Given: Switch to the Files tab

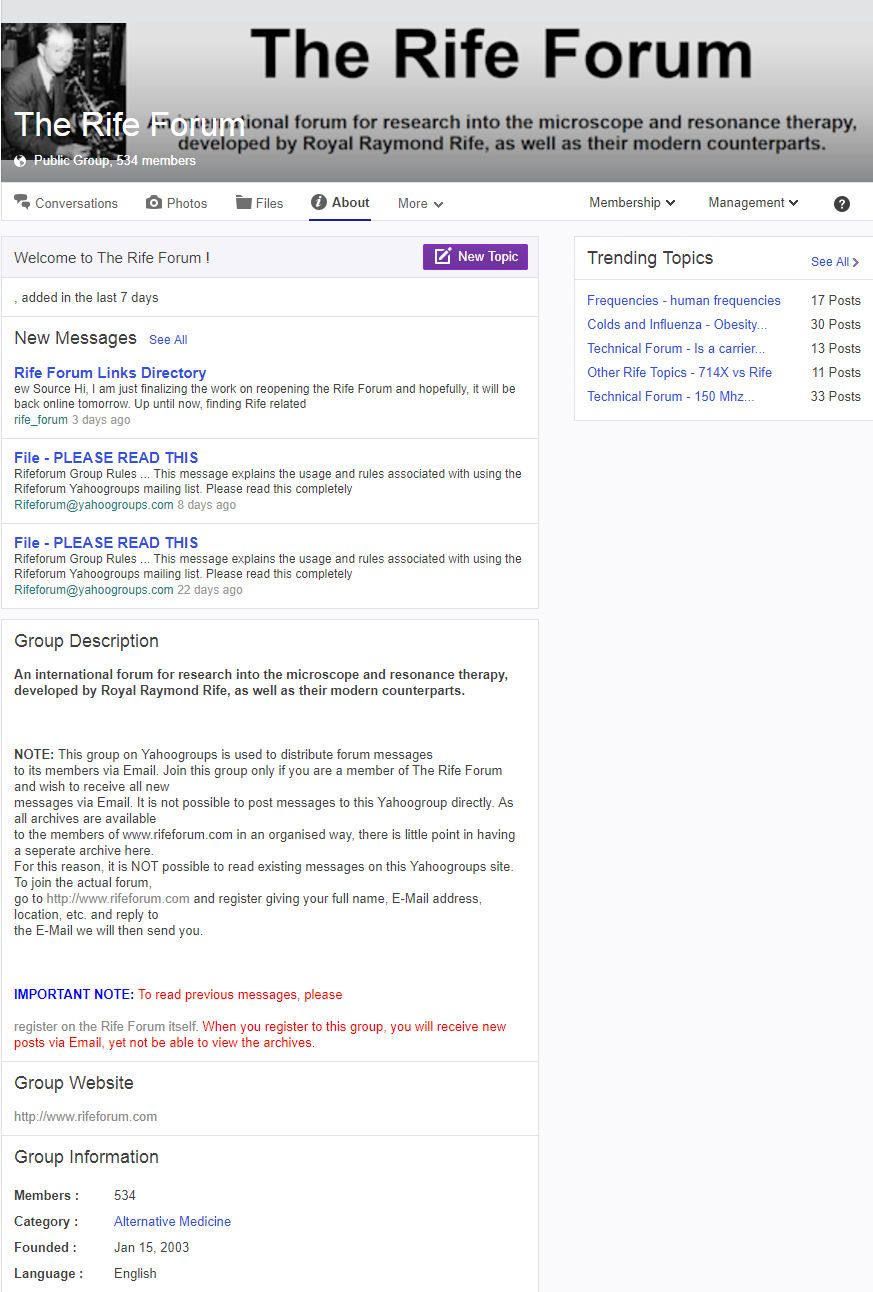Looking at the screenshot, I should tap(260, 203).
